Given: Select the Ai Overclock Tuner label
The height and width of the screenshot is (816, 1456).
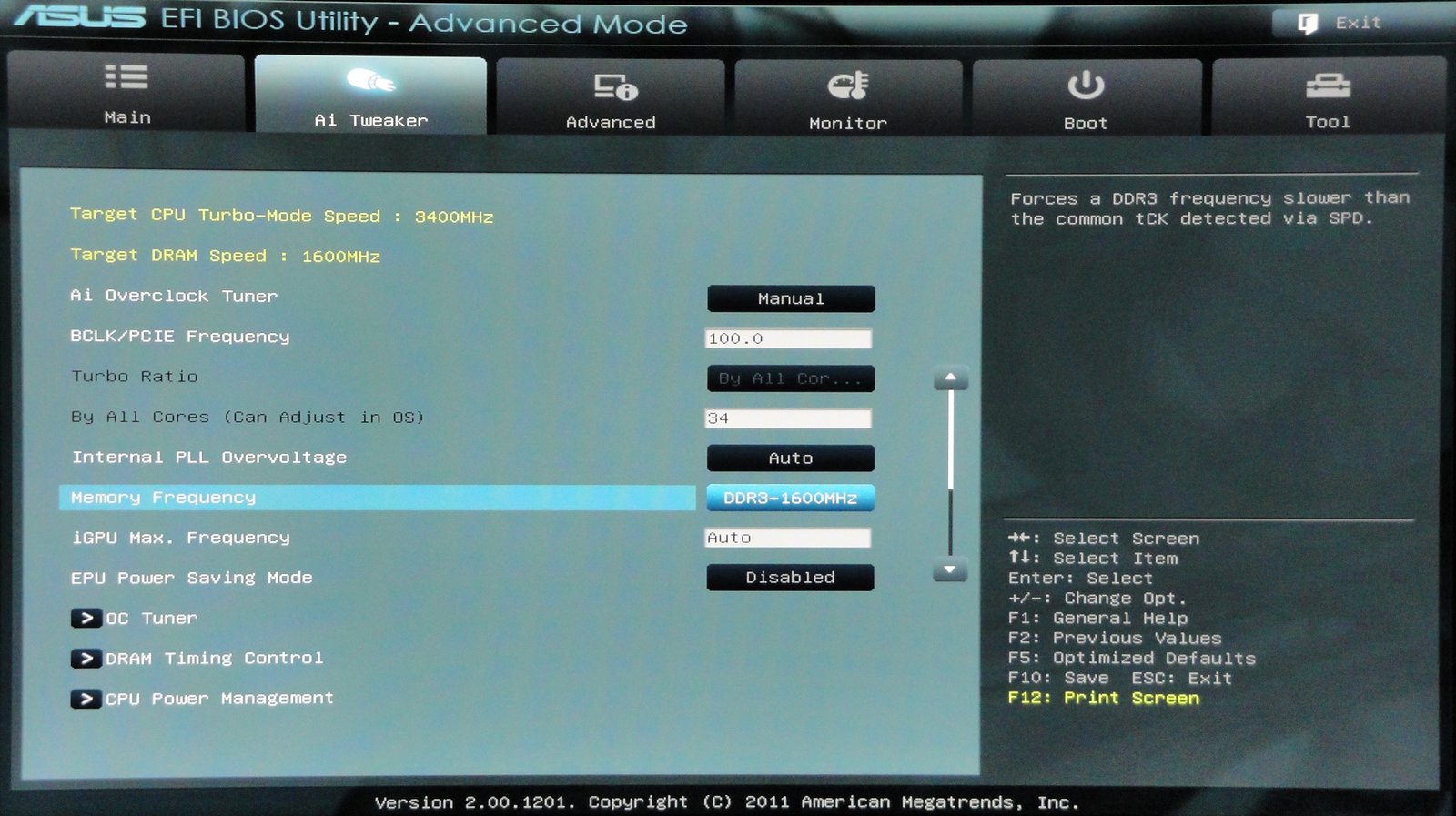Looking at the screenshot, I should 174,296.
